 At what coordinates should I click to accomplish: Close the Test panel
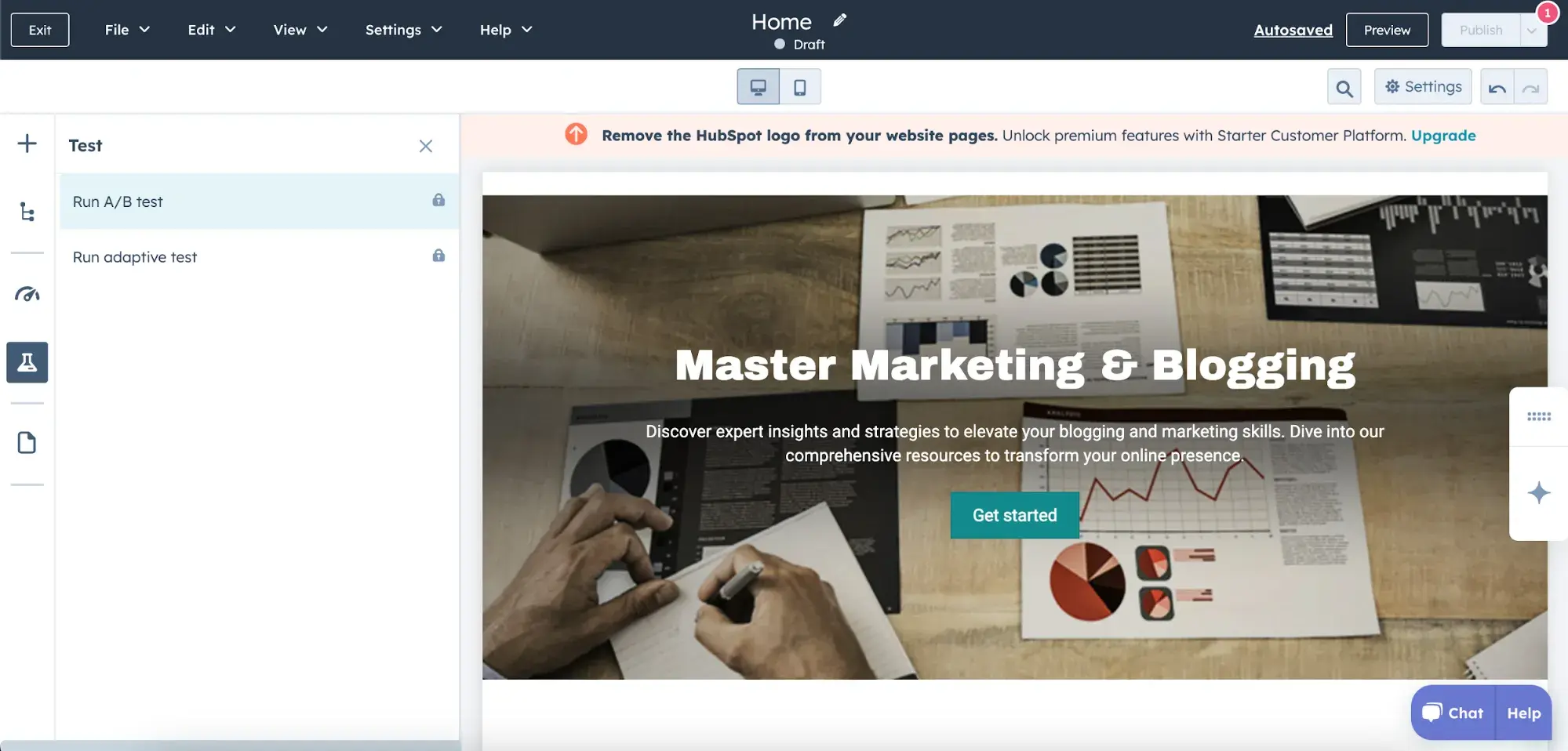tap(426, 146)
